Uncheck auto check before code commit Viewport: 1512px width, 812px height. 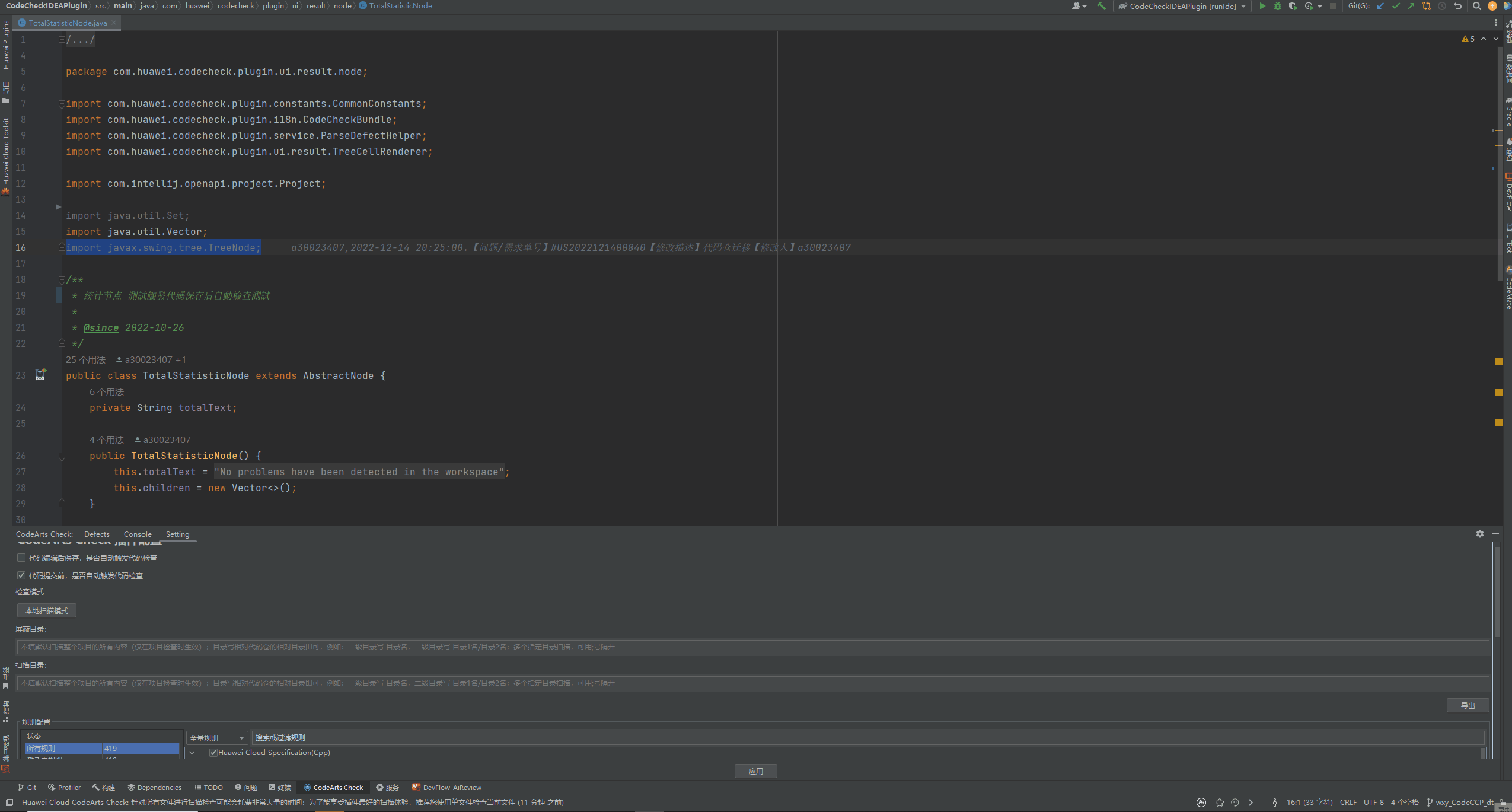tap(21, 575)
